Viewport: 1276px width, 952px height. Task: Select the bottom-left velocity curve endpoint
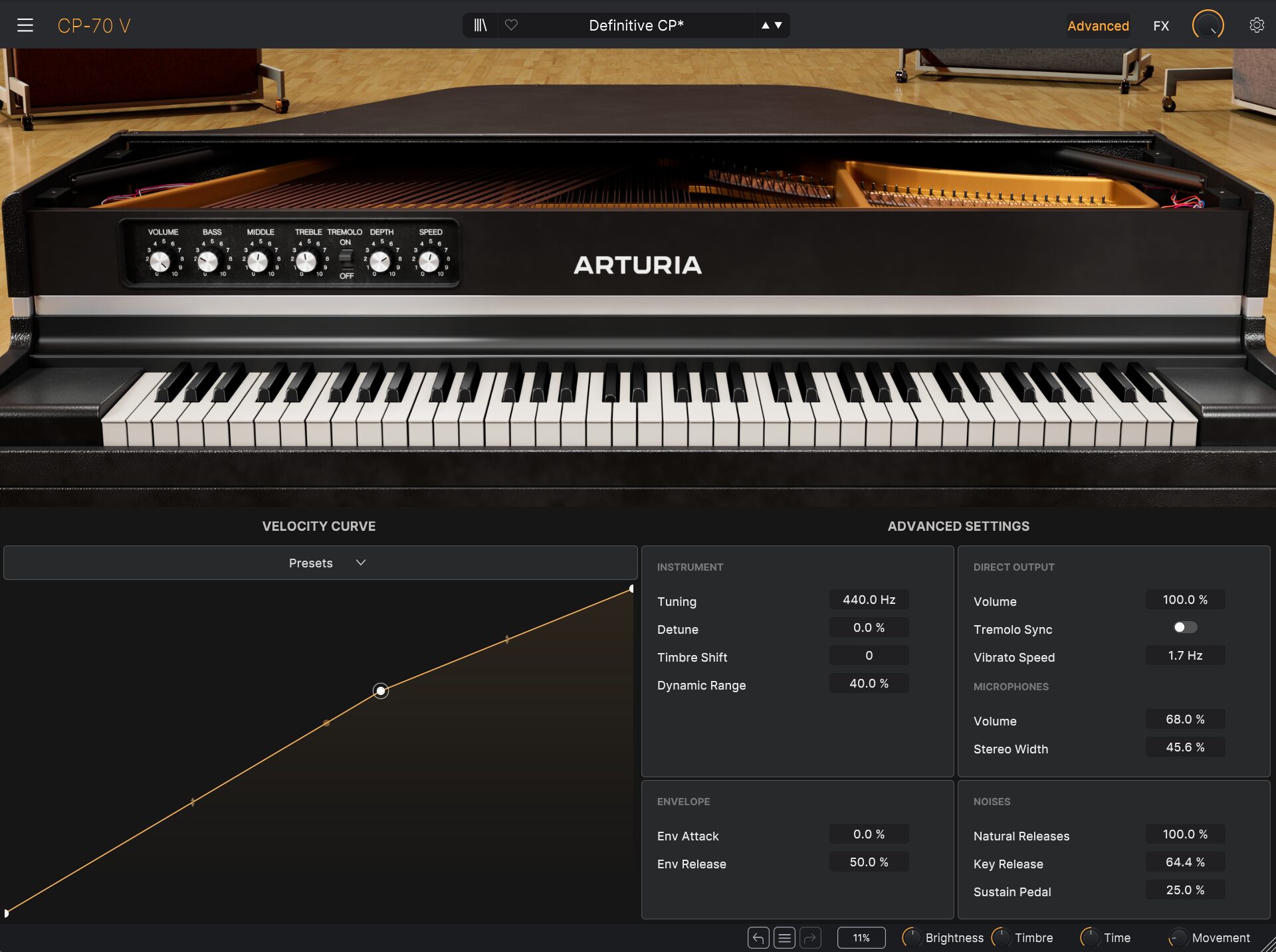point(6,913)
